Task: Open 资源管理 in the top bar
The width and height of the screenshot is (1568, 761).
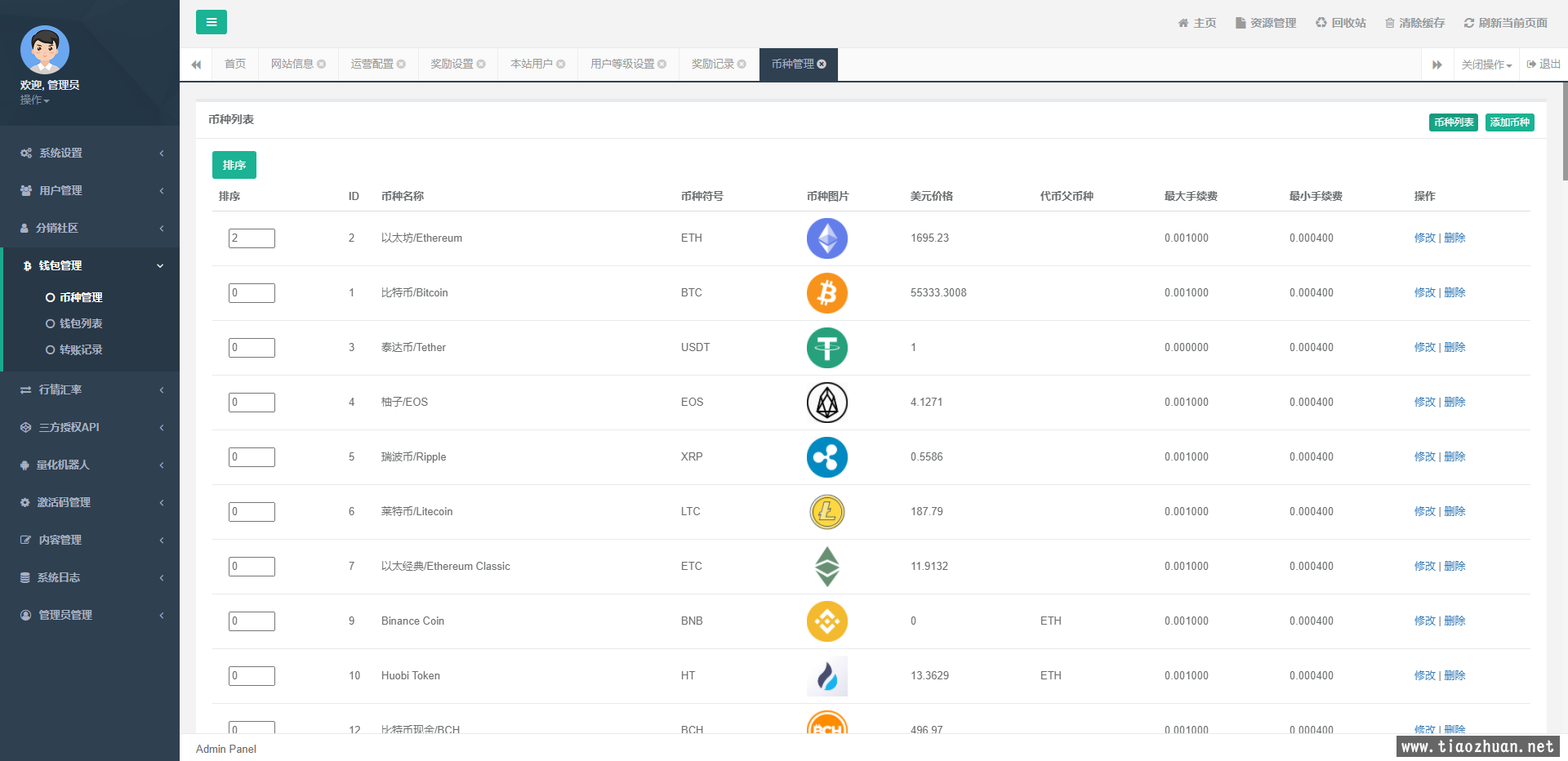Action: pyautogui.click(x=1266, y=23)
